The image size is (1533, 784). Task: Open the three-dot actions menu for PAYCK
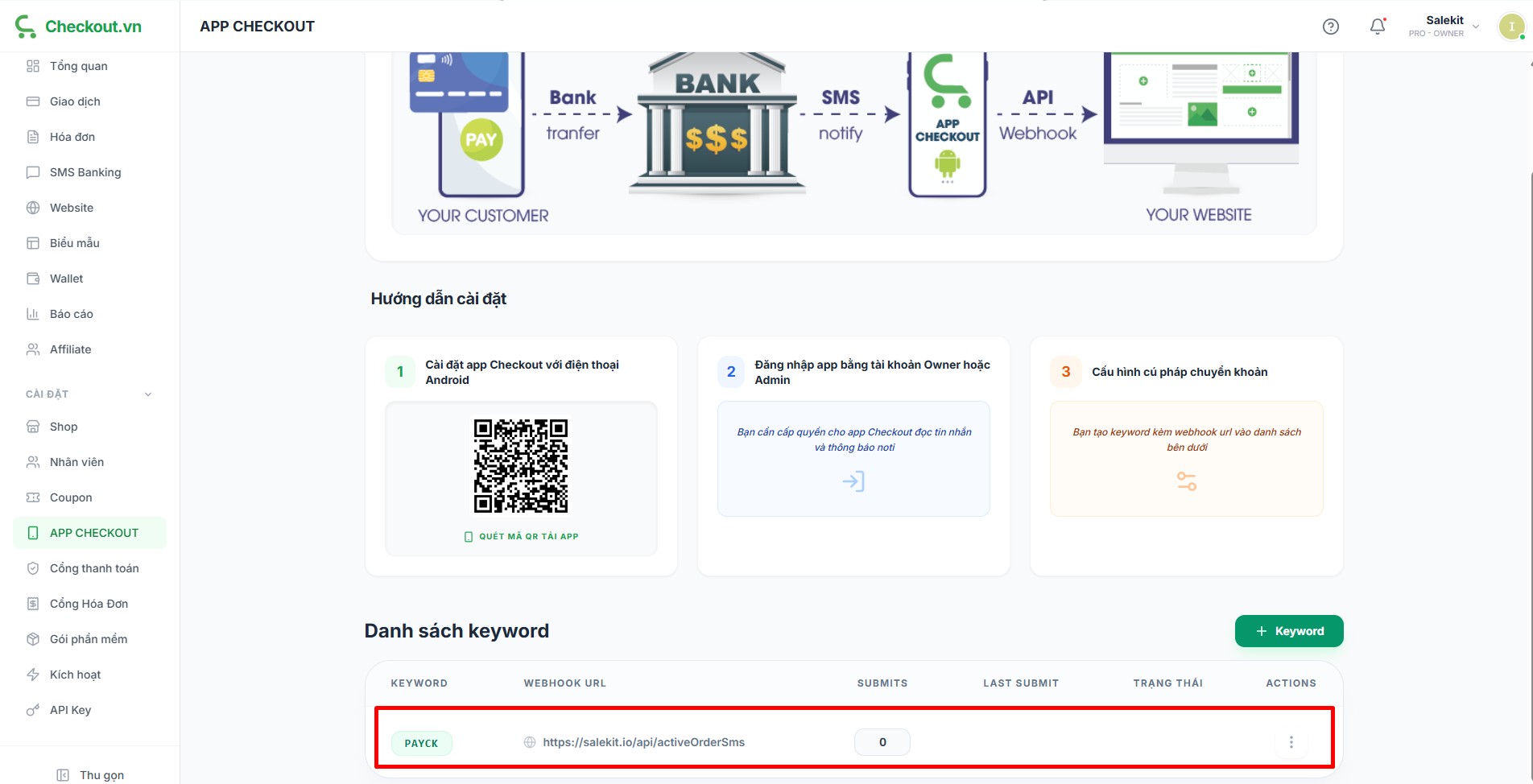pyautogui.click(x=1291, y=742)
